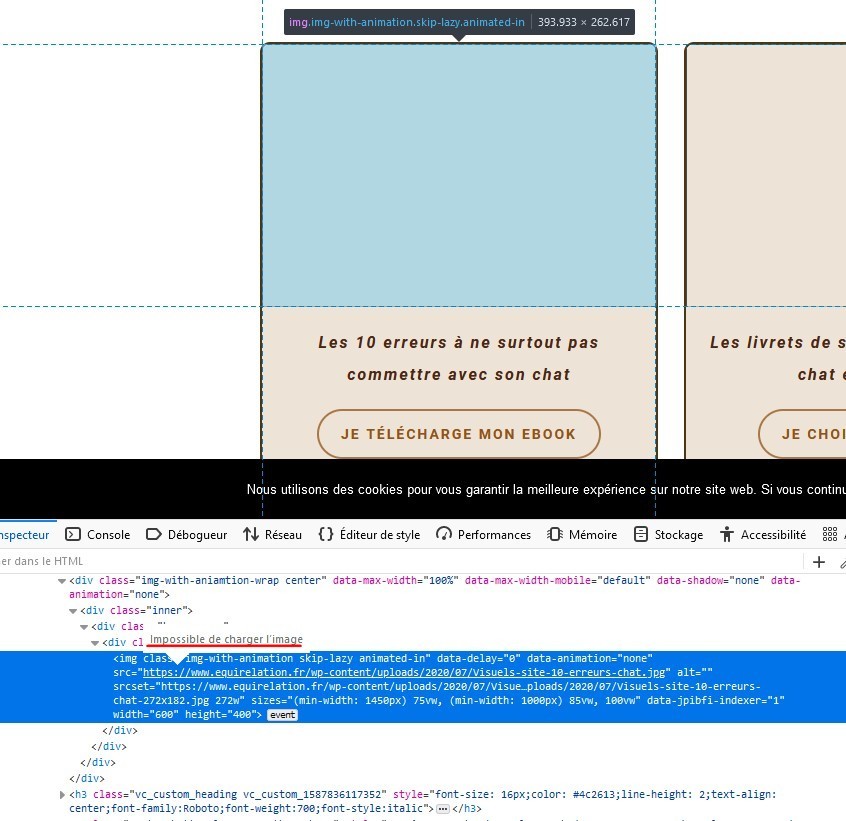Toggle the event badge on the img node
Screen dimensions: 846x821
coord(282,715)
